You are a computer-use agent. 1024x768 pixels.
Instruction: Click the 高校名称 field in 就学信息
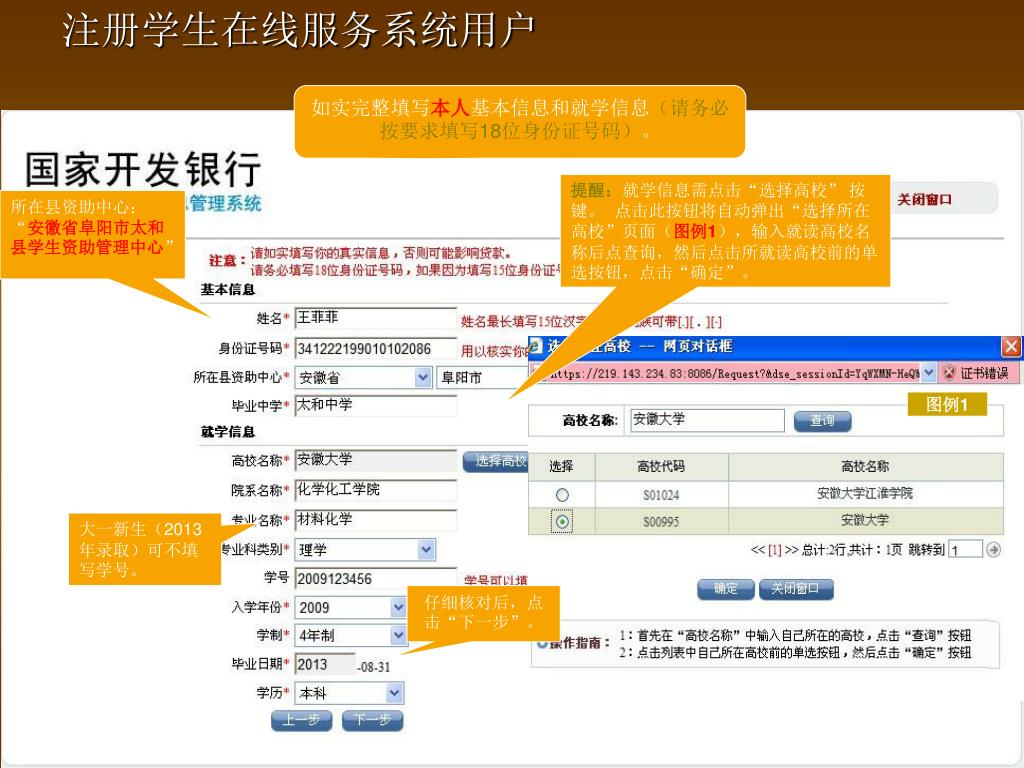click(x=376, y=460)
